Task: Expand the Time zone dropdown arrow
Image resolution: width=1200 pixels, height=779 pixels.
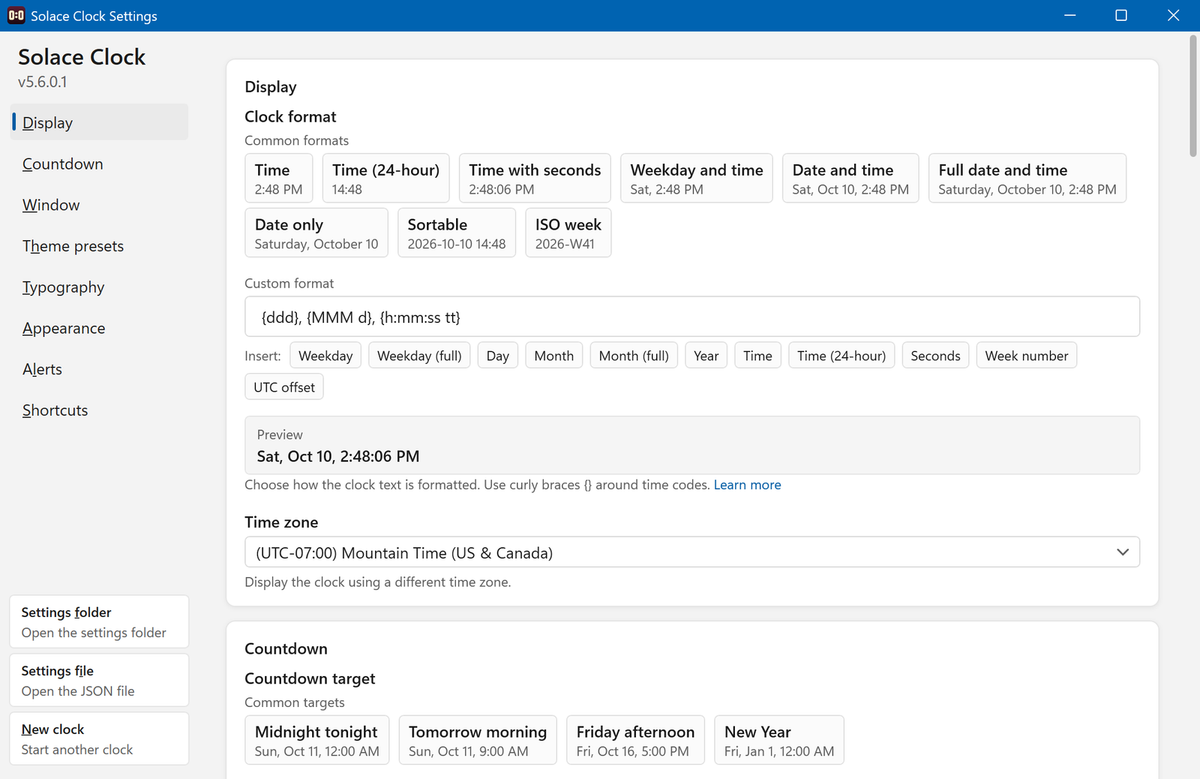Action: click(x=1122, y=552)
